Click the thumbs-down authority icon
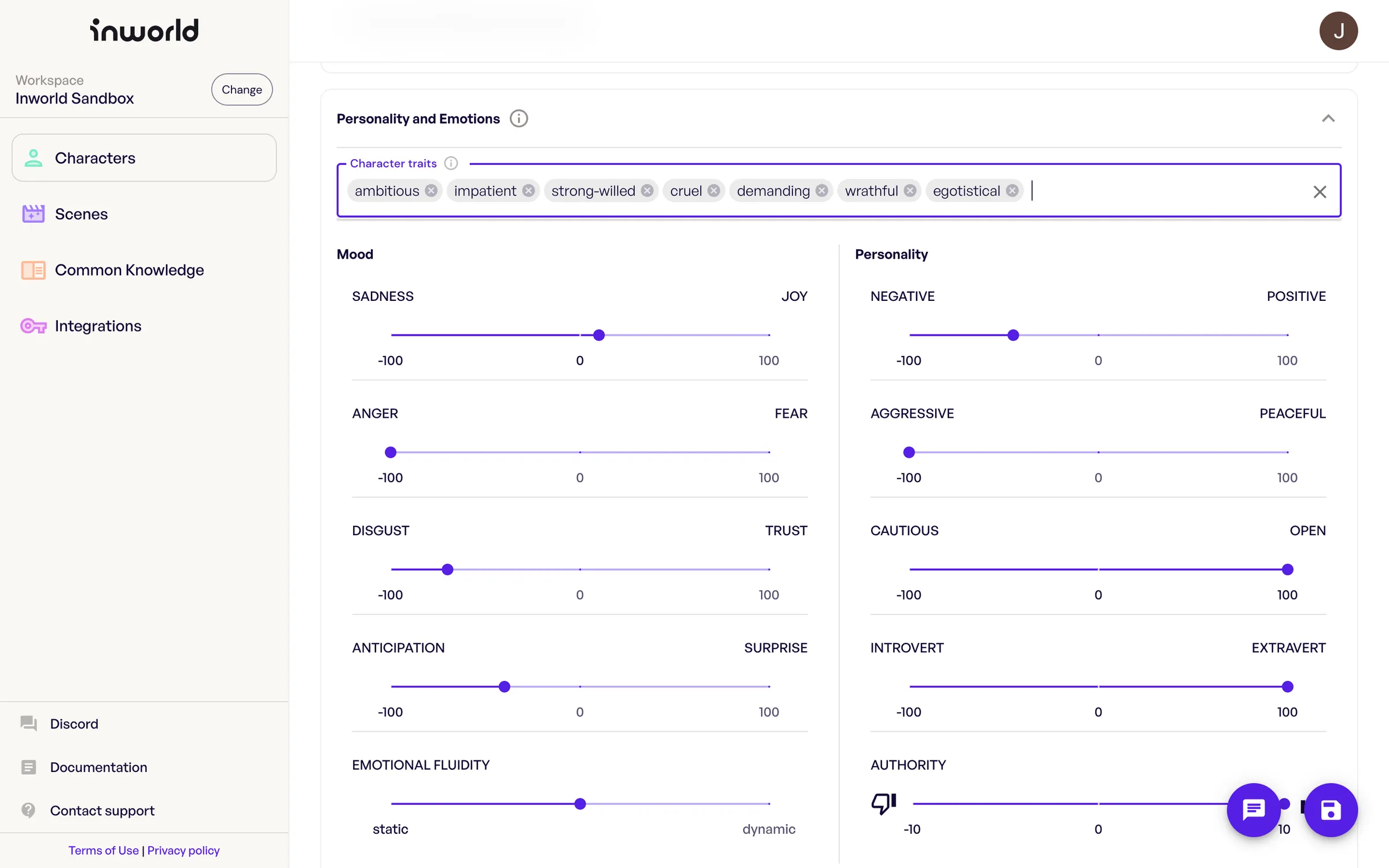This screenshot has width=1389, height=868. pyautogui.click(x=884, y=803)
